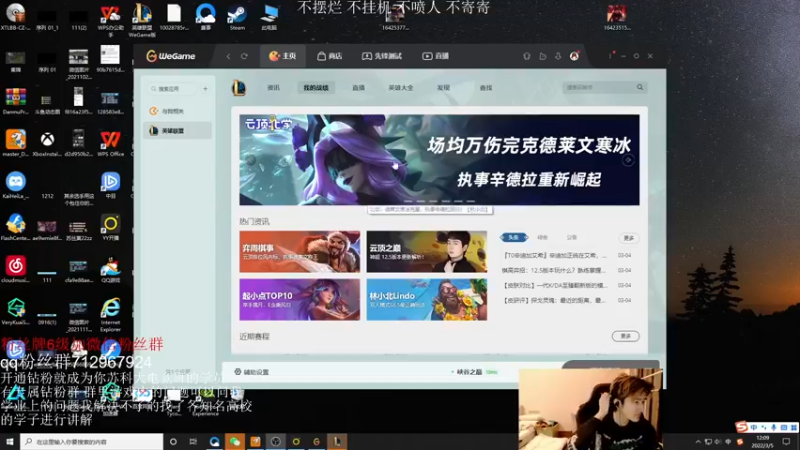Open Task View on the taskbar
The image size is (800, 450).
coord(193,441)
